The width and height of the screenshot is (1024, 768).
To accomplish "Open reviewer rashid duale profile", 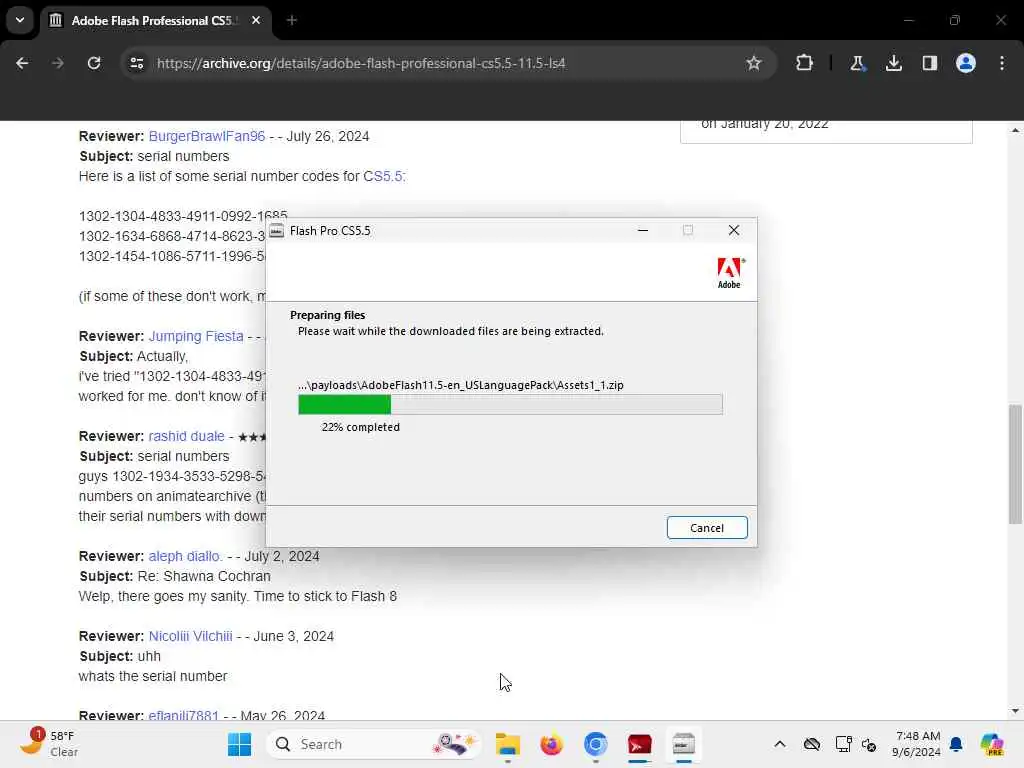I will click(186, 436).
